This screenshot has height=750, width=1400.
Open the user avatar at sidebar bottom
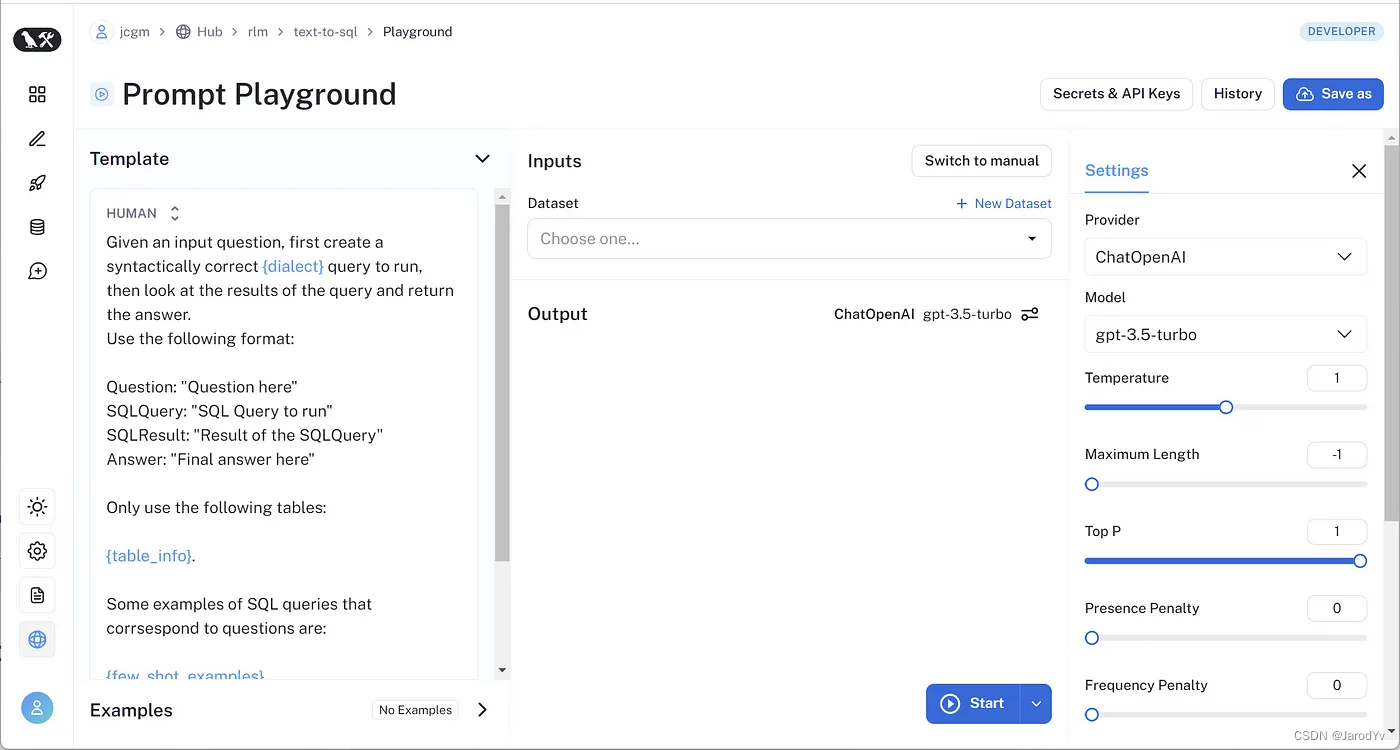37,708
